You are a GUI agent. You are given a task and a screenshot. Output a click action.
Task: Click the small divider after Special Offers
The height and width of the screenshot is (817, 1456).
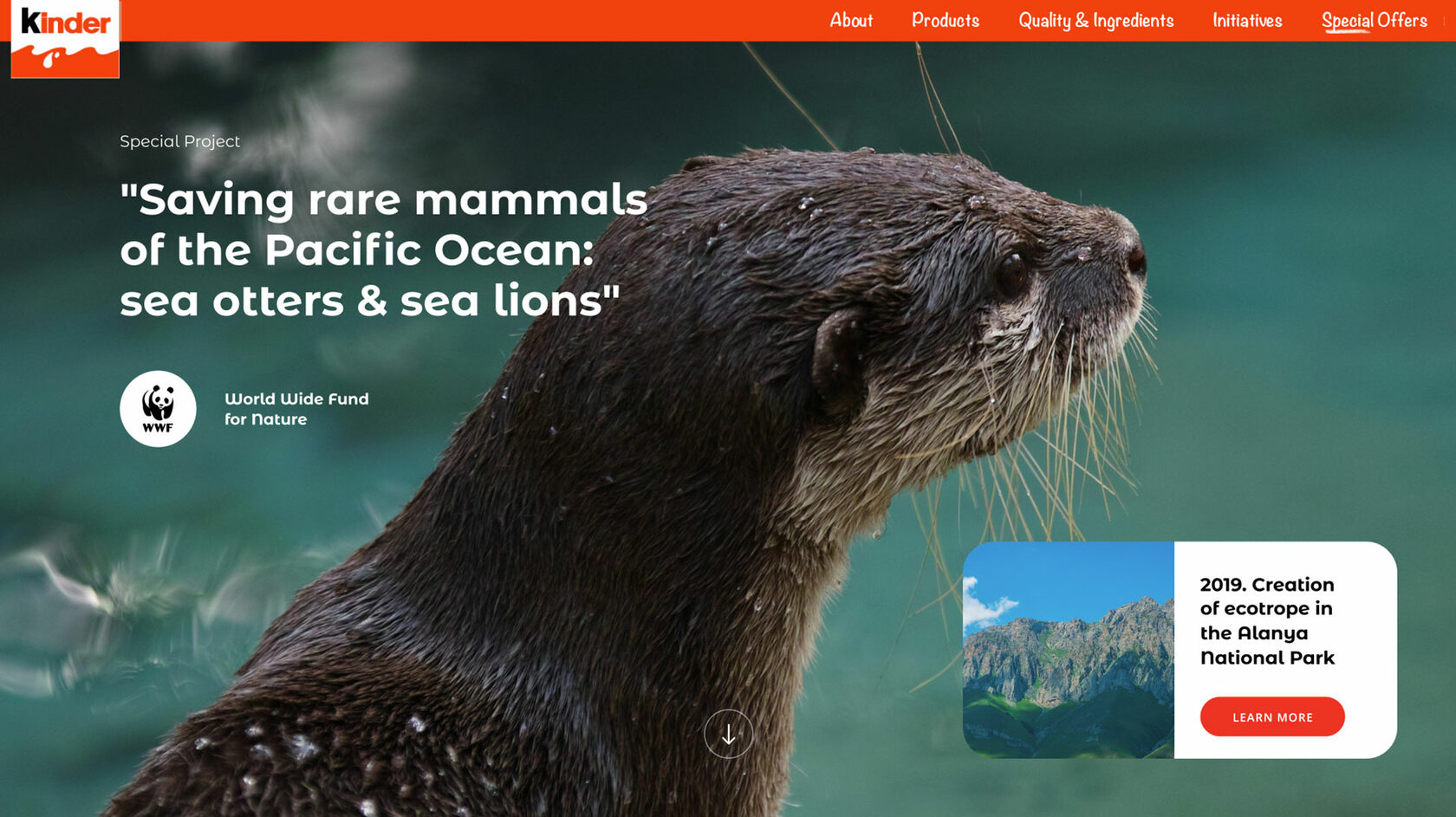tap(1444, 21)
